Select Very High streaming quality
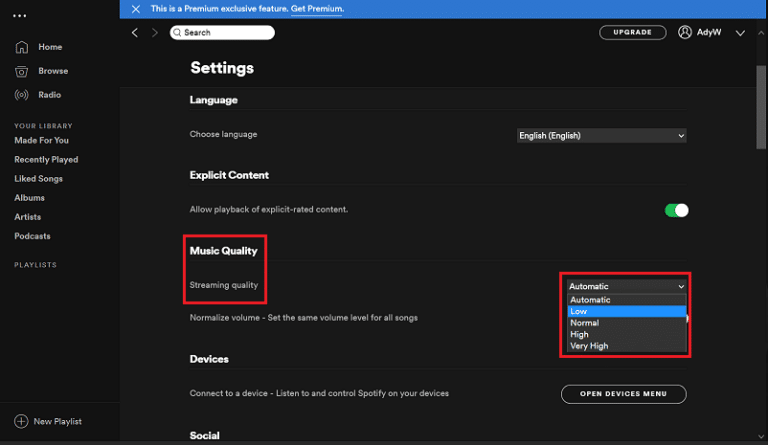The height and width of the screenshot is (445, 768). tap(626, 346)
